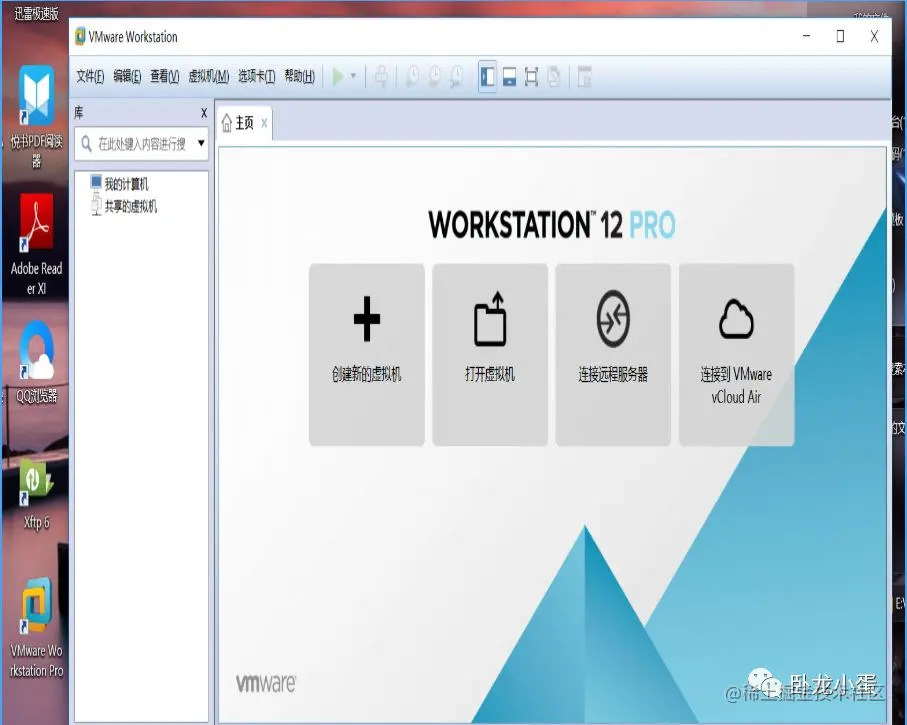Click the send Ctrl+Alt+Del toolbar icon
Image resolution: width=907 pixels, height=725 pixels.
click(381, 76)
